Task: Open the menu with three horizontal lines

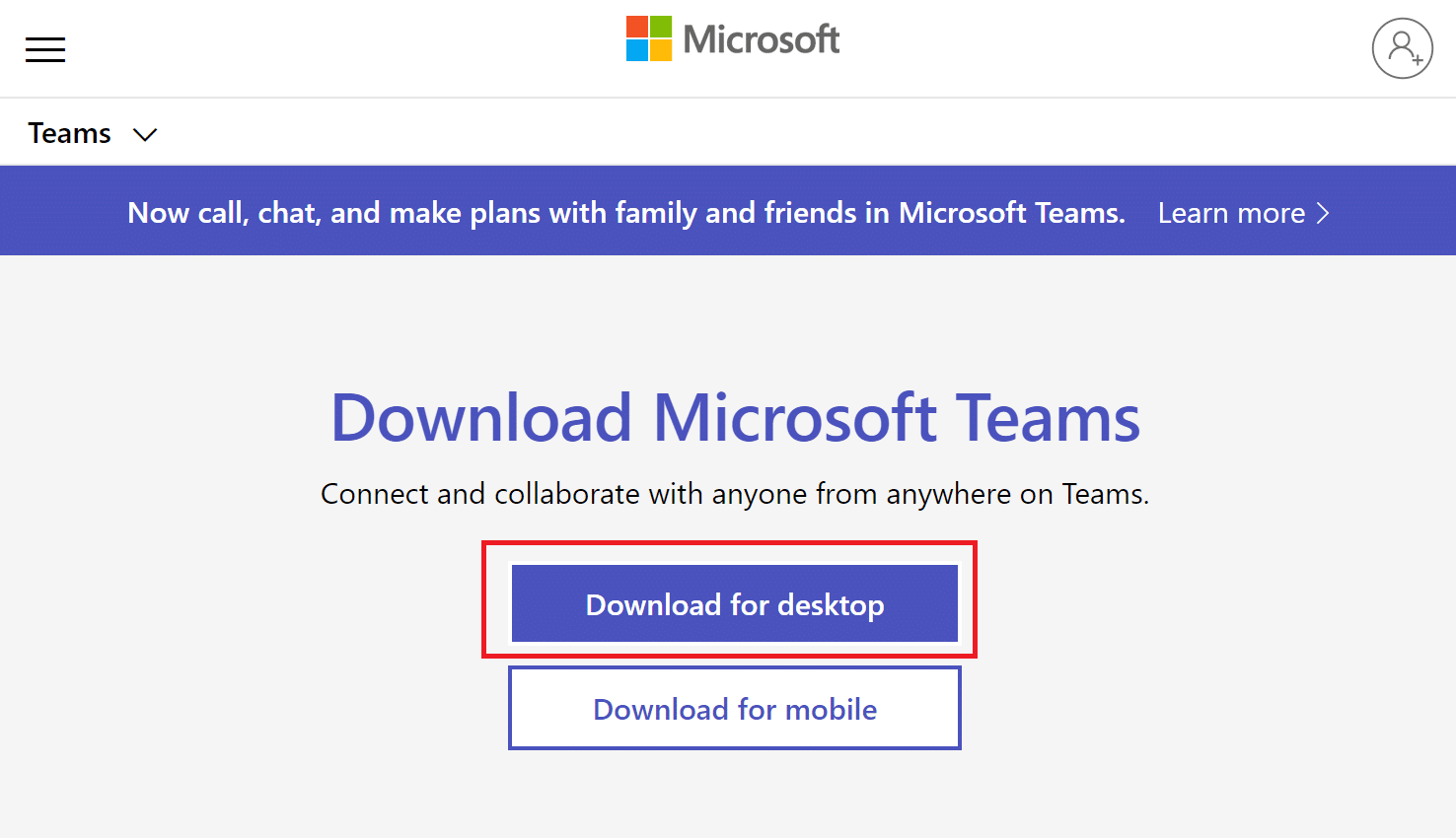Action: [44, 48]
